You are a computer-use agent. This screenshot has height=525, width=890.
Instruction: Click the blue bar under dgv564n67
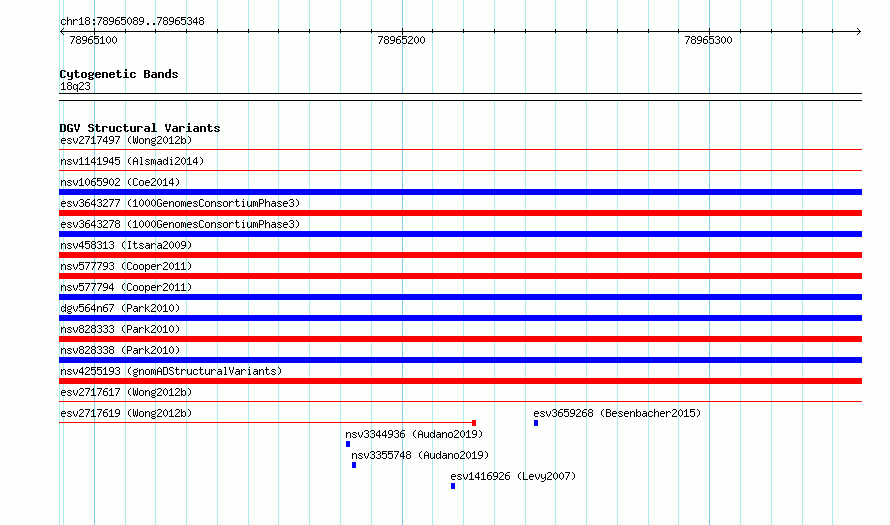460,318
